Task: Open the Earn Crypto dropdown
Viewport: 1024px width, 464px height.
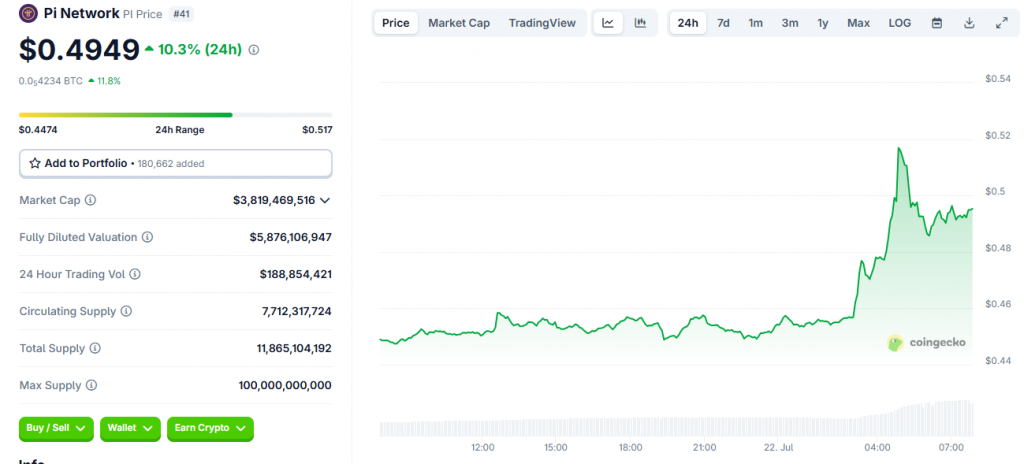Action: click(x=210, y=428)
